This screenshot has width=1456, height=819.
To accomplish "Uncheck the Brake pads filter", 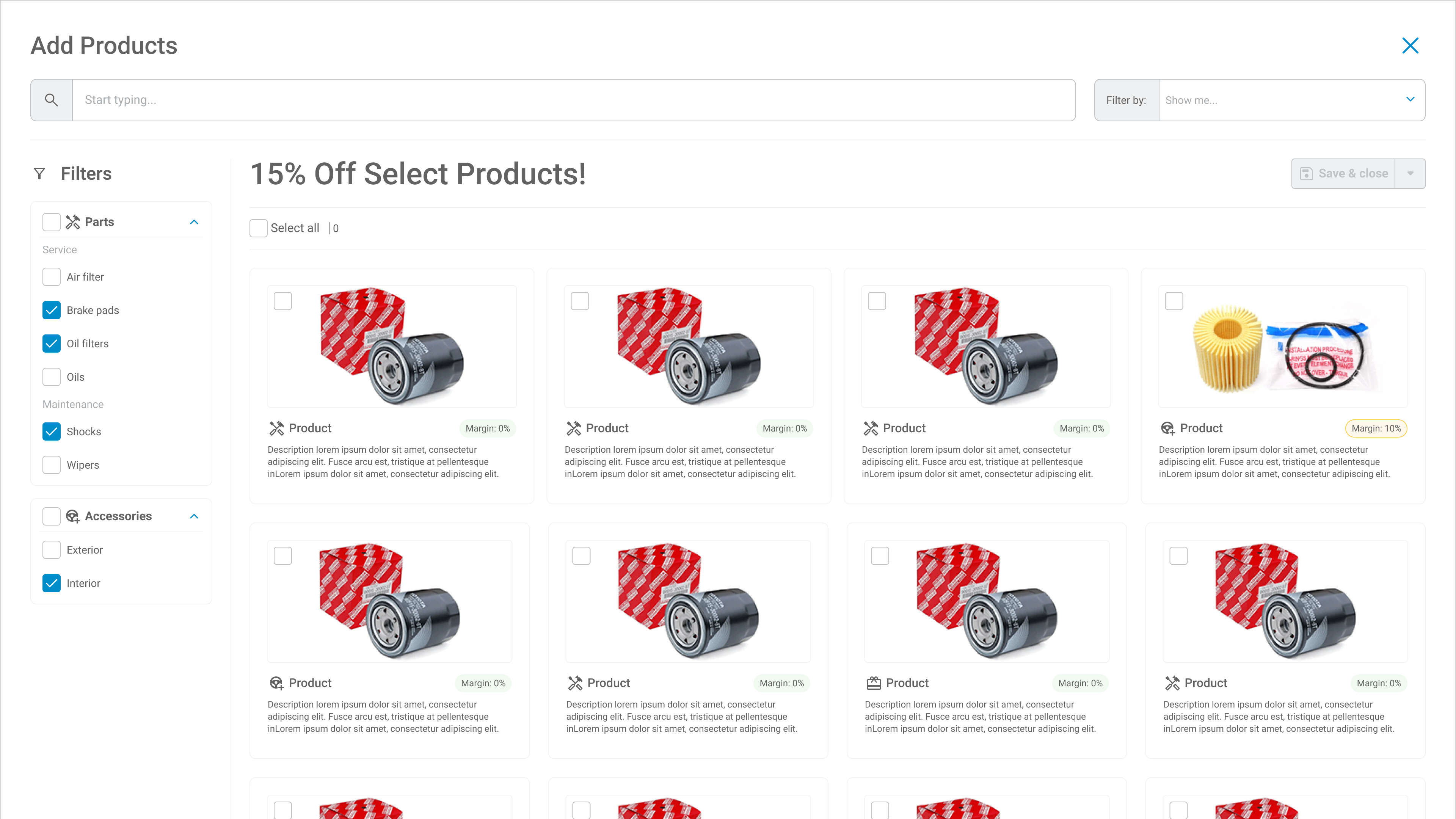I will [52, 310].
